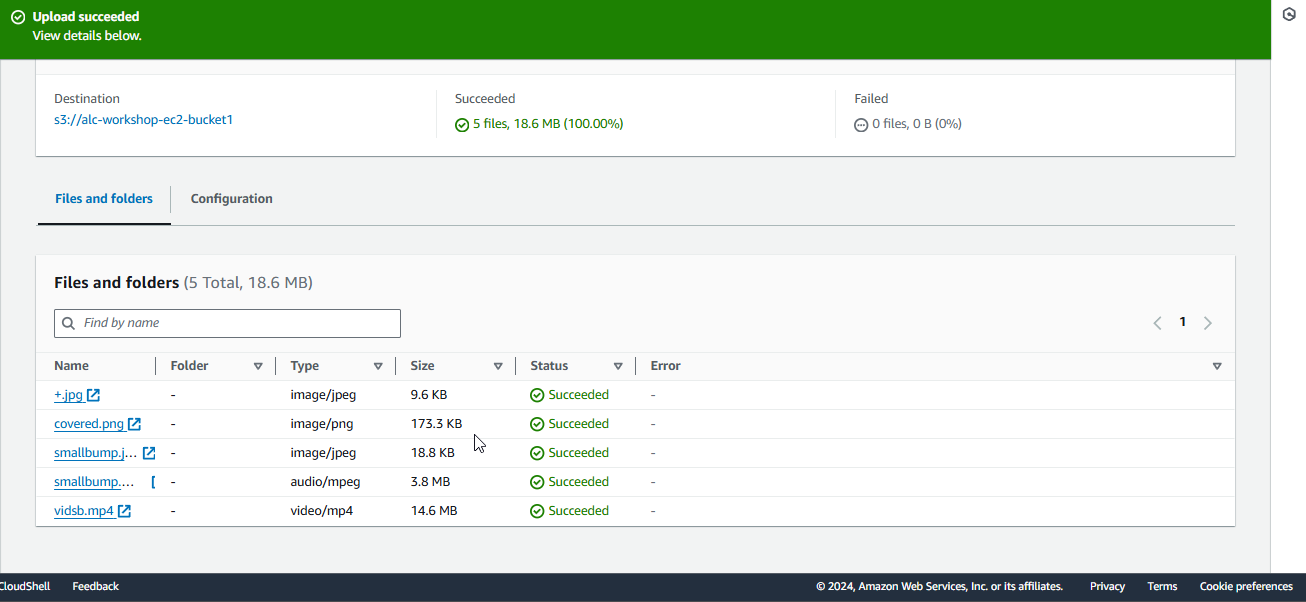
Task: Switch to the Configuration tab
Action: pos(231,199)
